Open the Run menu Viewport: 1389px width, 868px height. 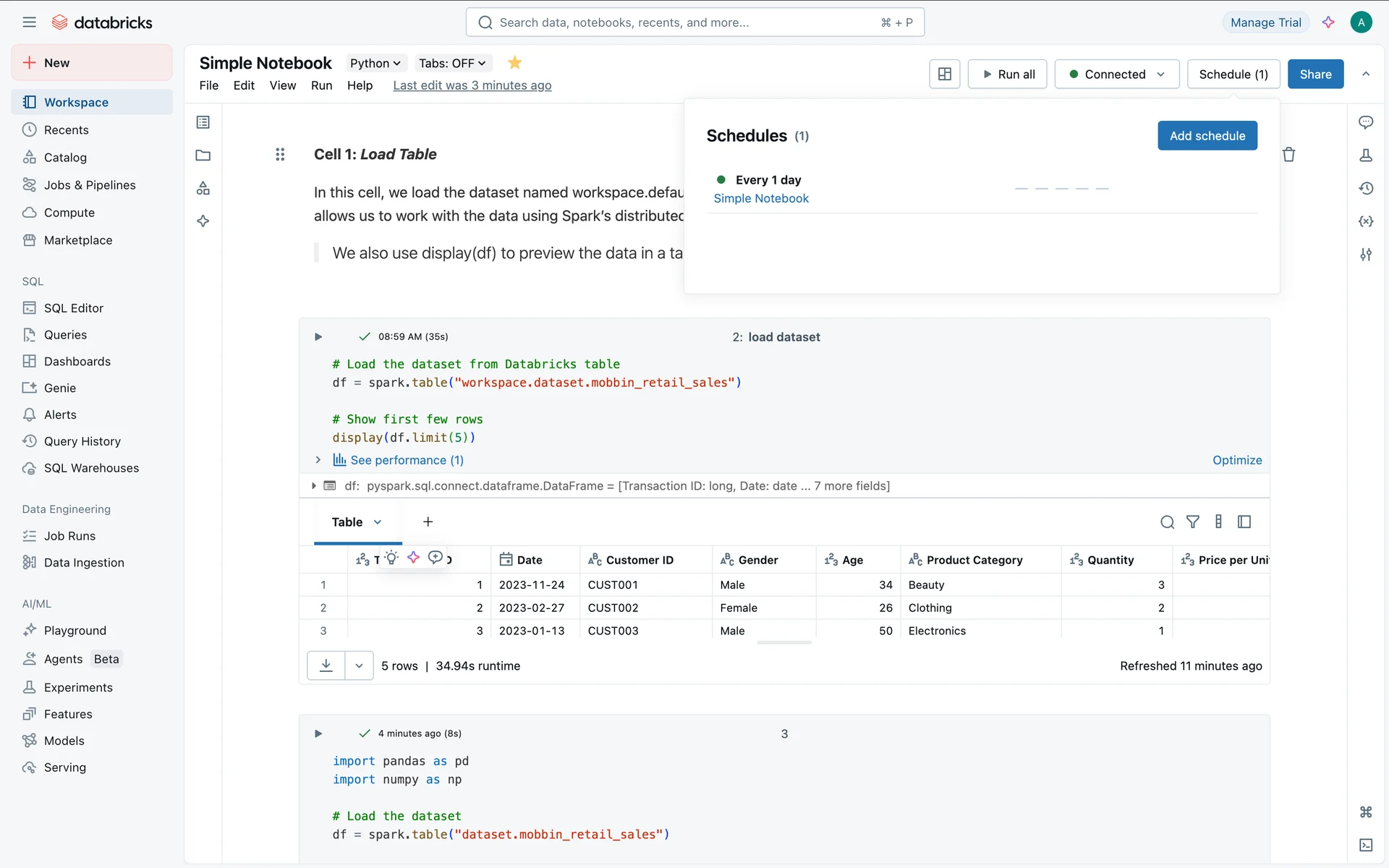(x=321, y=85)
